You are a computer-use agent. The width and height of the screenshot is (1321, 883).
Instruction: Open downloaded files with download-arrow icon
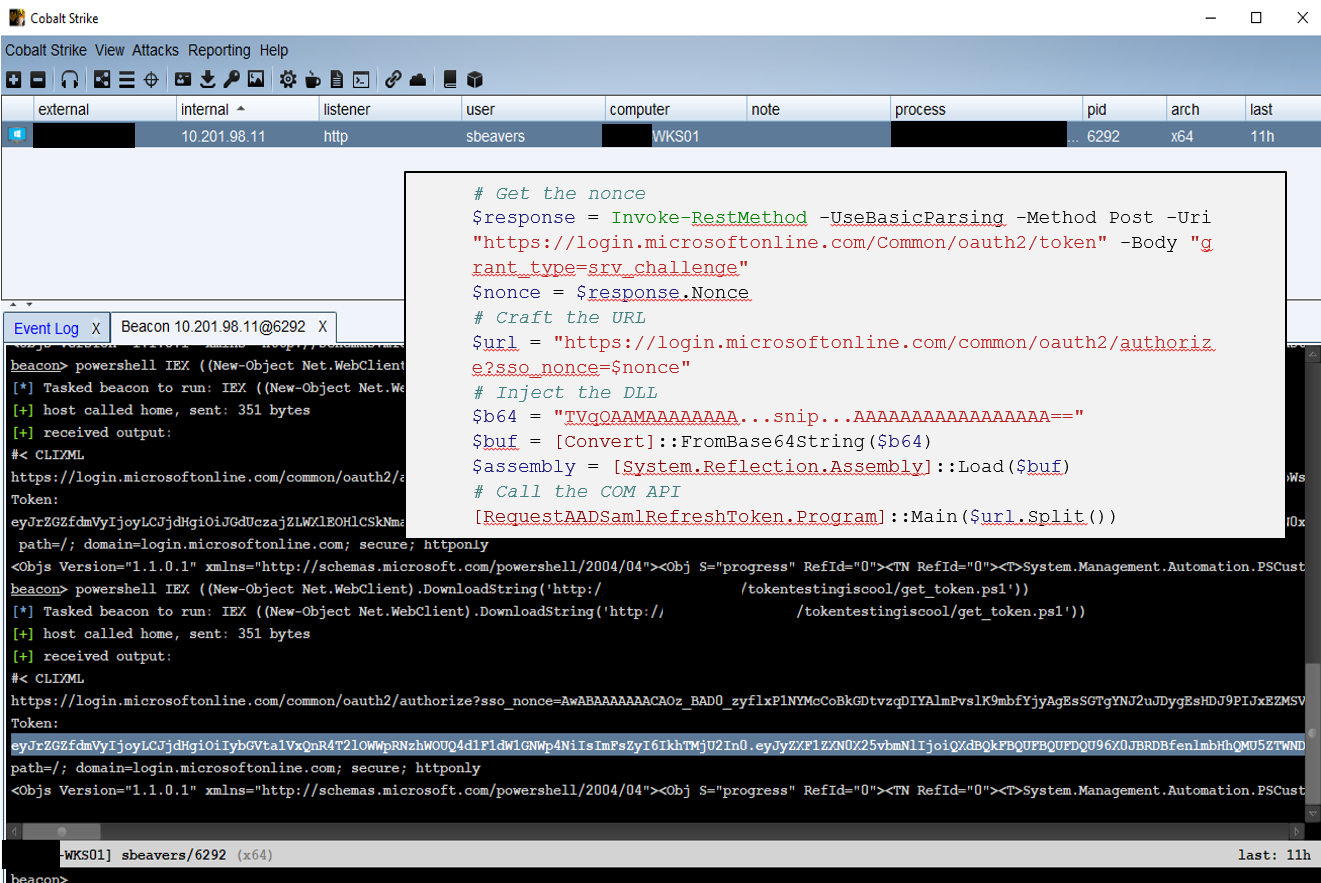pos(208,79)
